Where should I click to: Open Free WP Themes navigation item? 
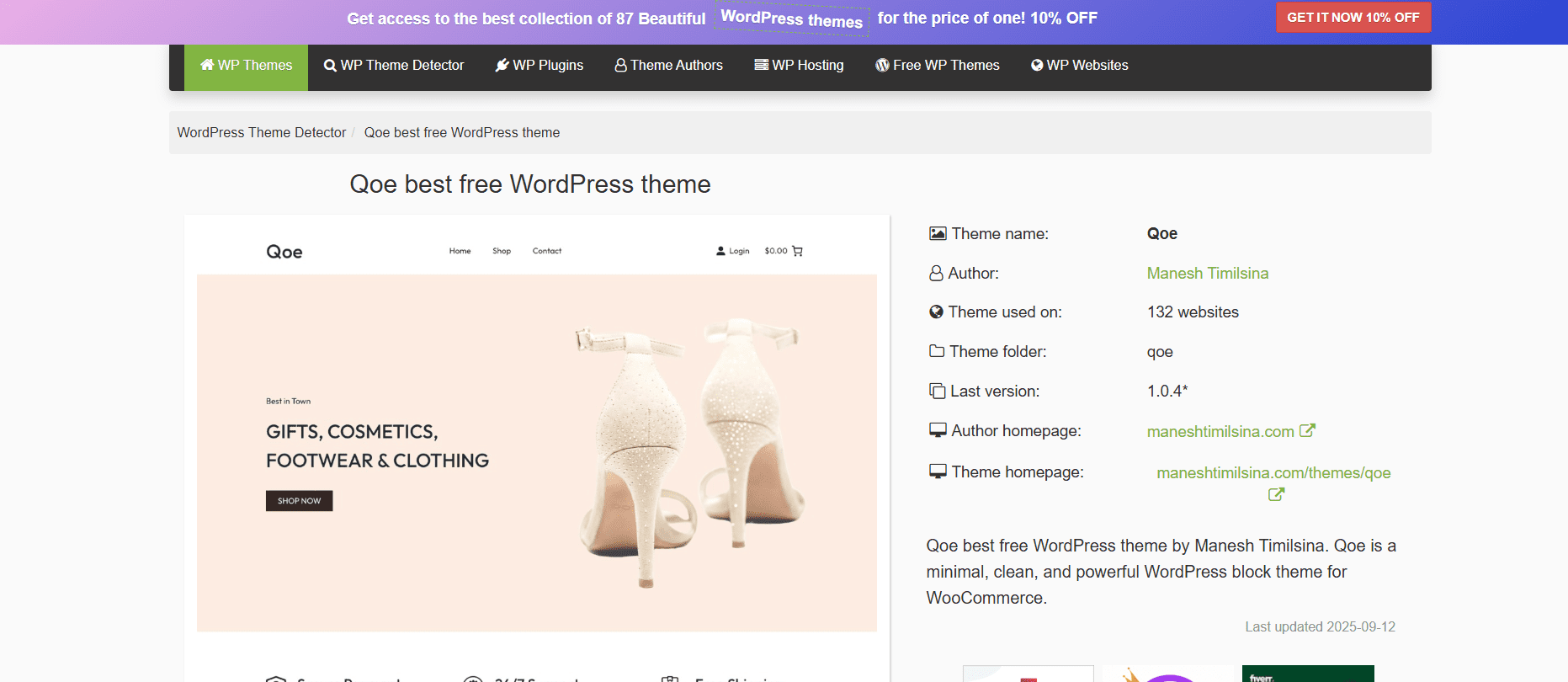[938, 66]
